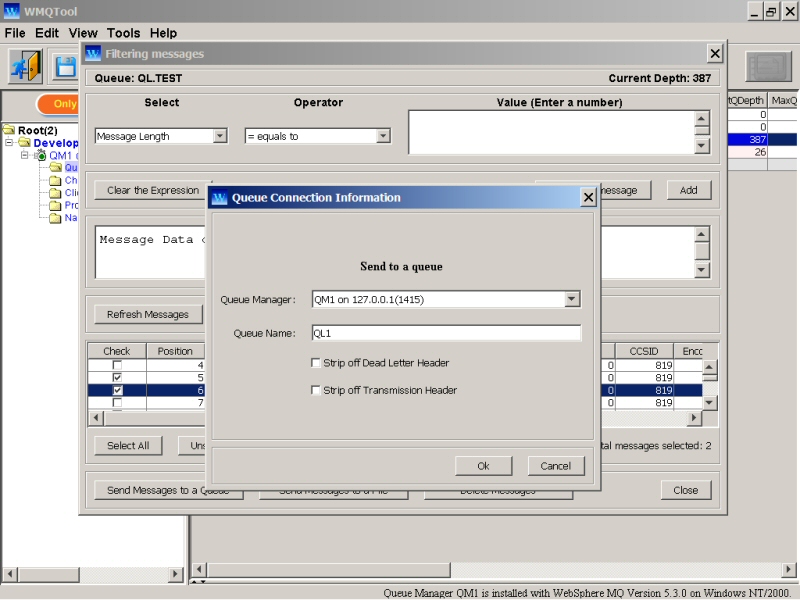Click the WMQTool title bar logo icon
This screenshot has width=800, height=600.
point(11,11)
